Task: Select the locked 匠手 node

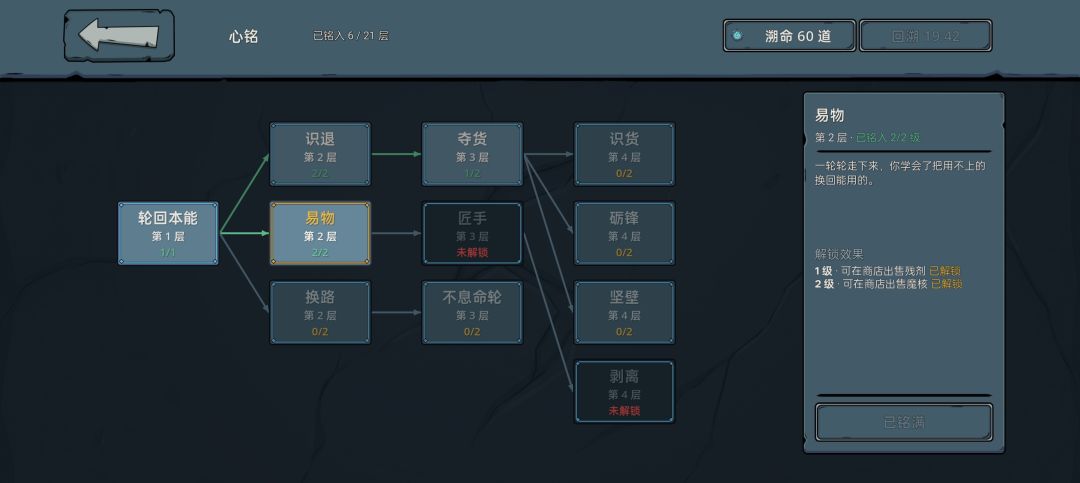Action: point(472,234)
